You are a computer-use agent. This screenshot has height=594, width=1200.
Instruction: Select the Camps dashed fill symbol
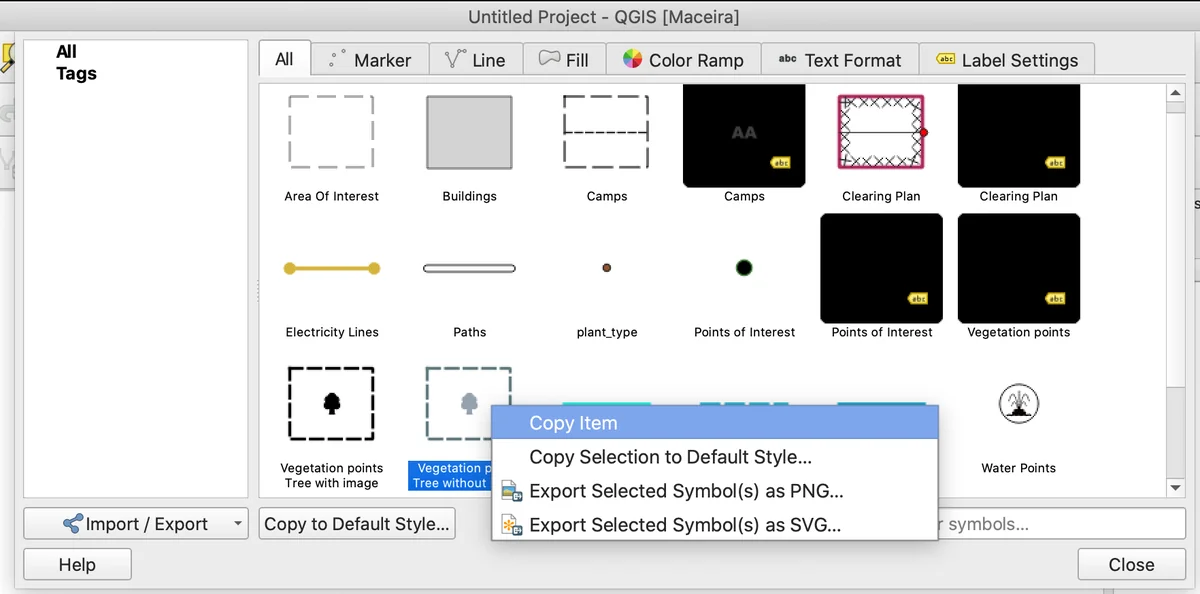coord(606,132)
